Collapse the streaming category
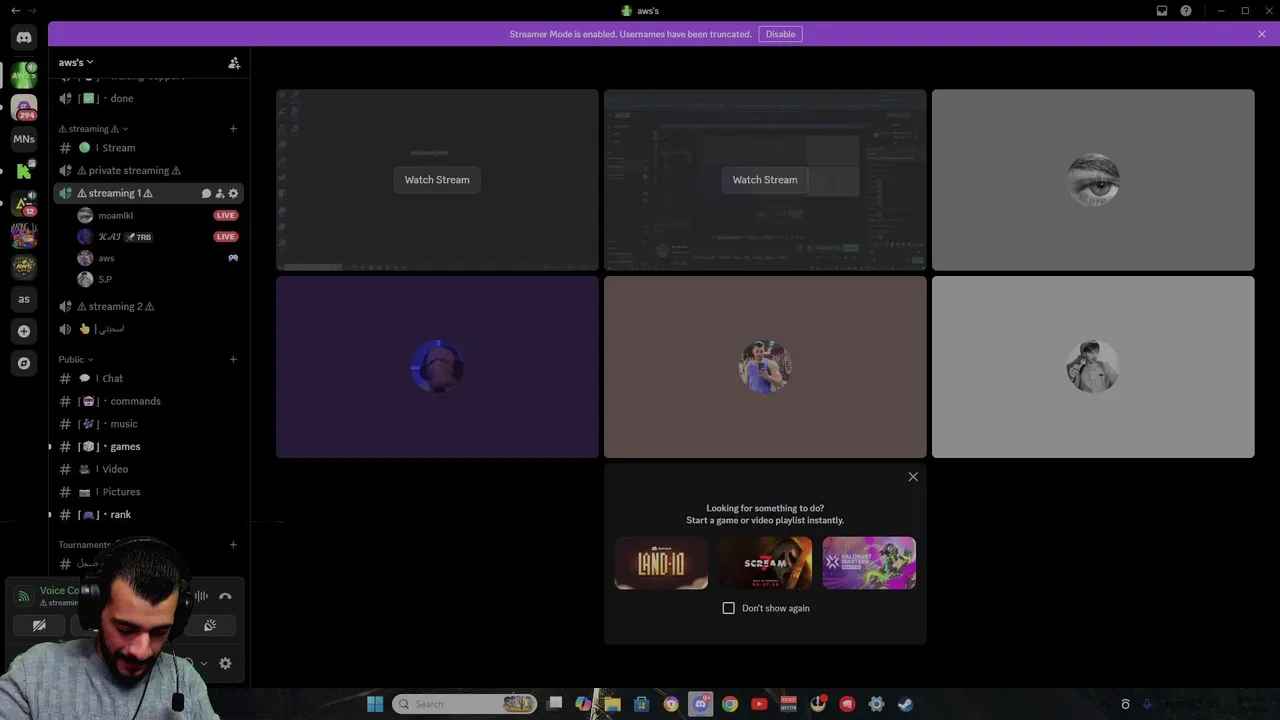Image resolution: width=1280 pixels, height=720 pixels. pyautogui.click(x=93, y=129)
